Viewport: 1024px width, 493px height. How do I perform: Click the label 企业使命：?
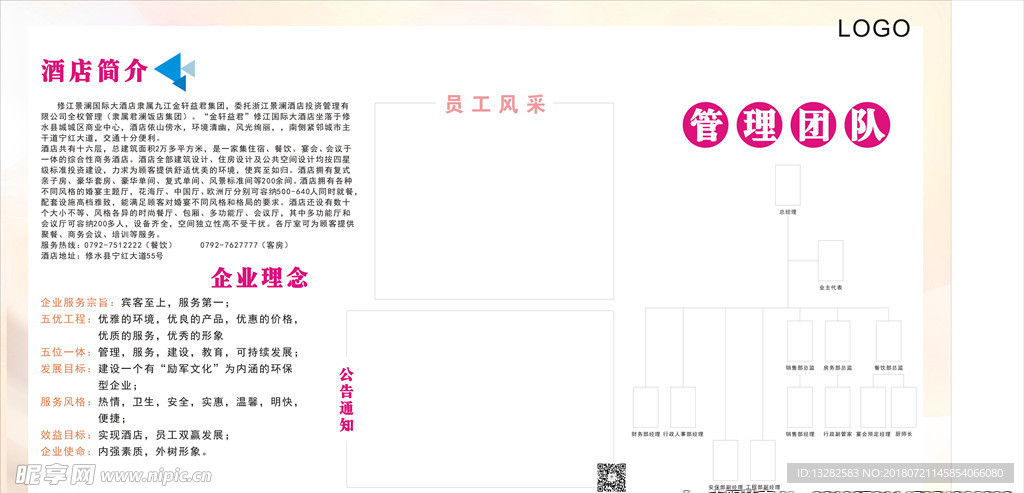click(x=68, y=451)
